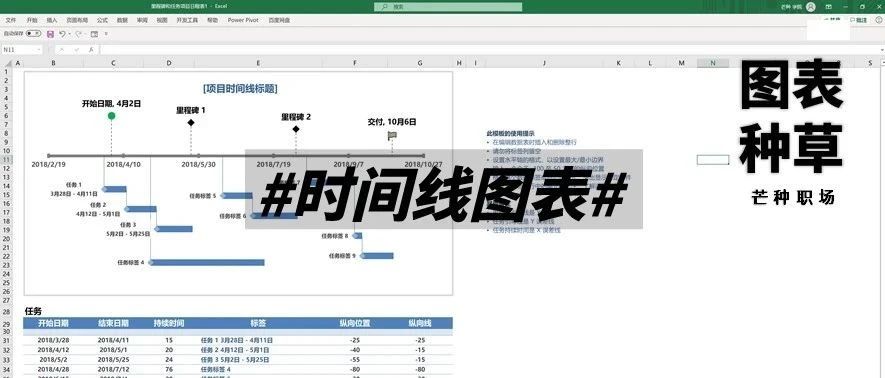Open the 插入 ribbon tab
885x378 pixels.
pos(52,20)
